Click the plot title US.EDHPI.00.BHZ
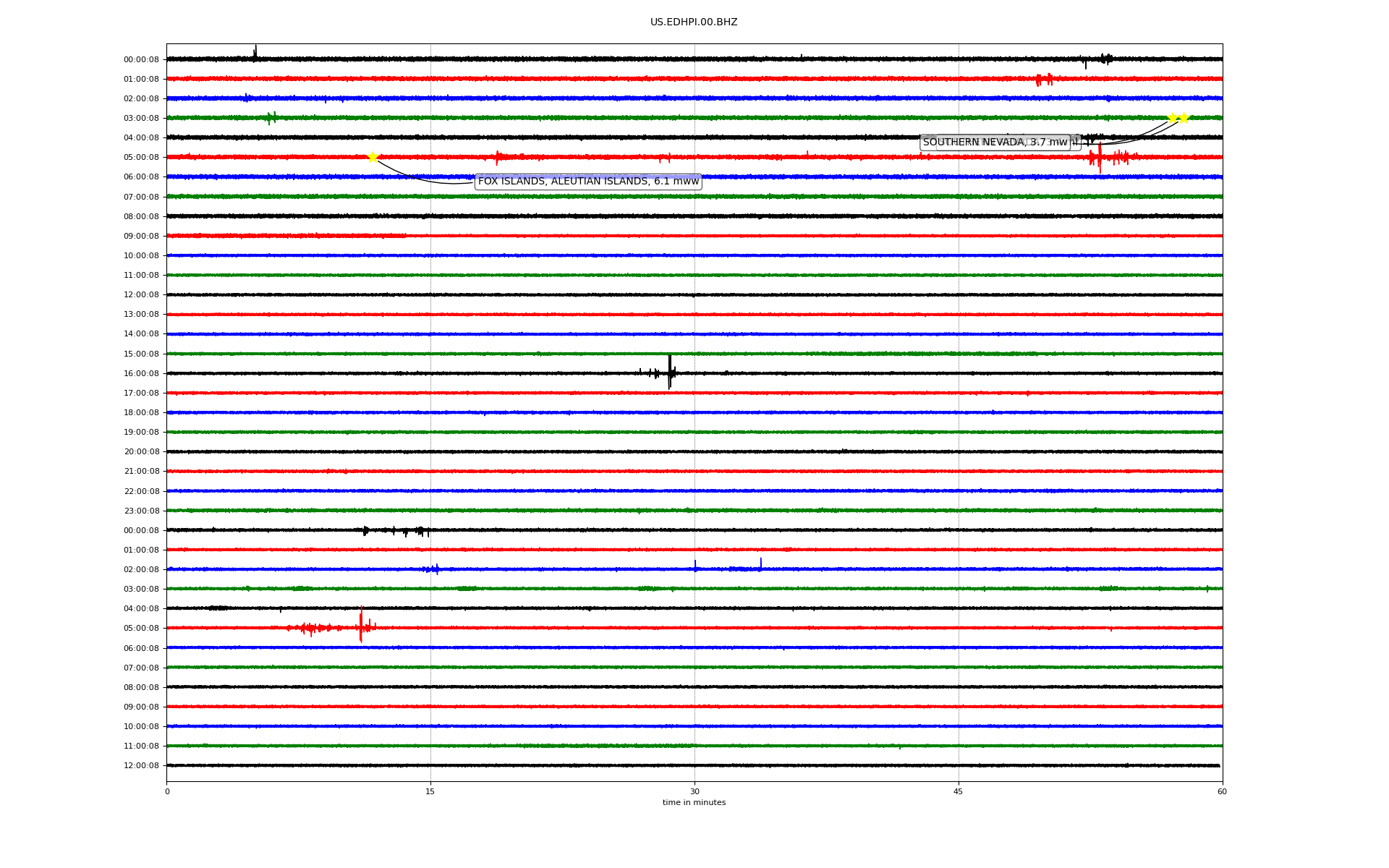The height and width of the screenshot is (868, 1389). 694,22
